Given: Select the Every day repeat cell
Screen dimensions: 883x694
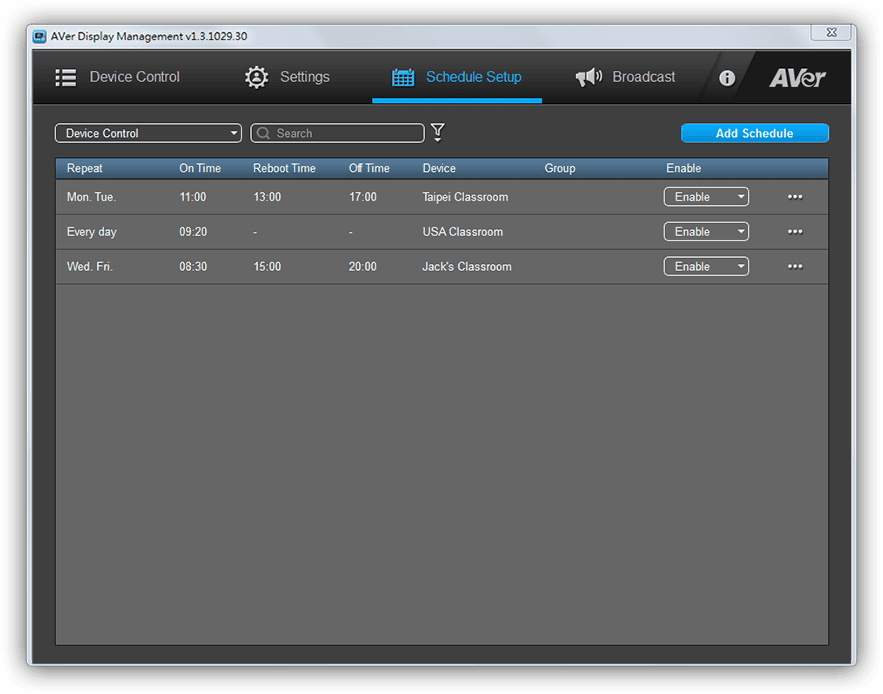Looking at the screenshot, I should pyautogui.click(x=91, y=232).
